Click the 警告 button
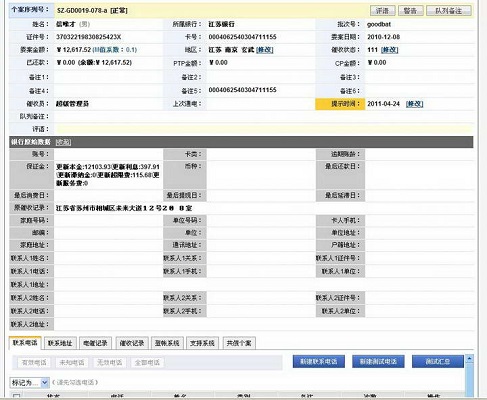The height and width of the screenshot is (400, 487). [410, 11]
